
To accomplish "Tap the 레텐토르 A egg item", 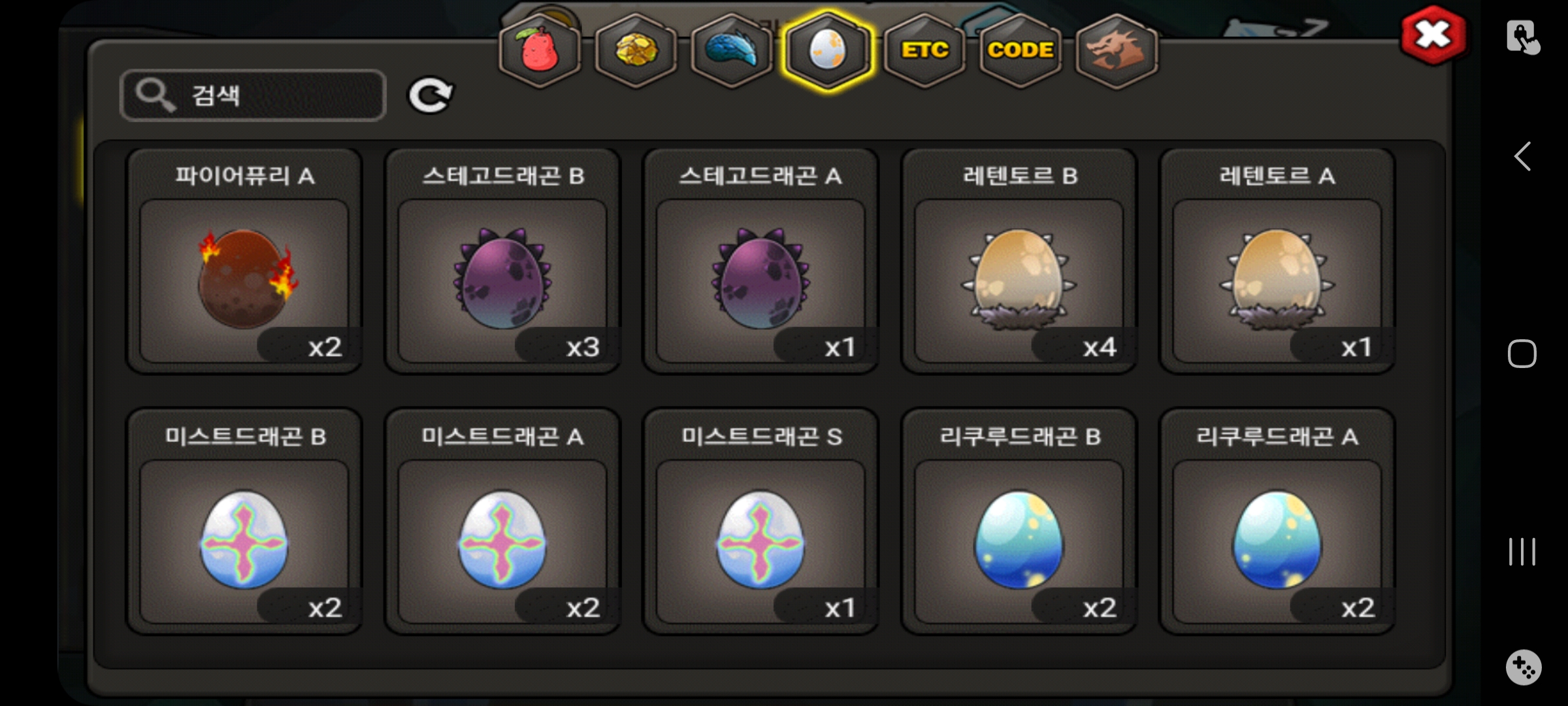I will click(1277, 261).
